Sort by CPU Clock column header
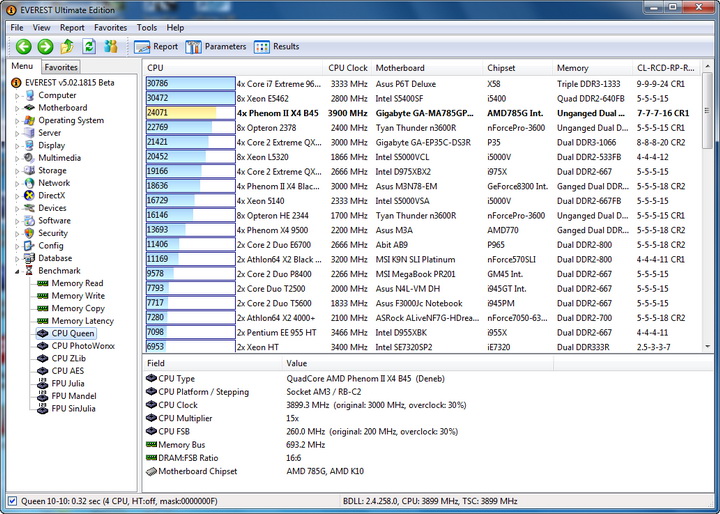 tap(348, 68)
